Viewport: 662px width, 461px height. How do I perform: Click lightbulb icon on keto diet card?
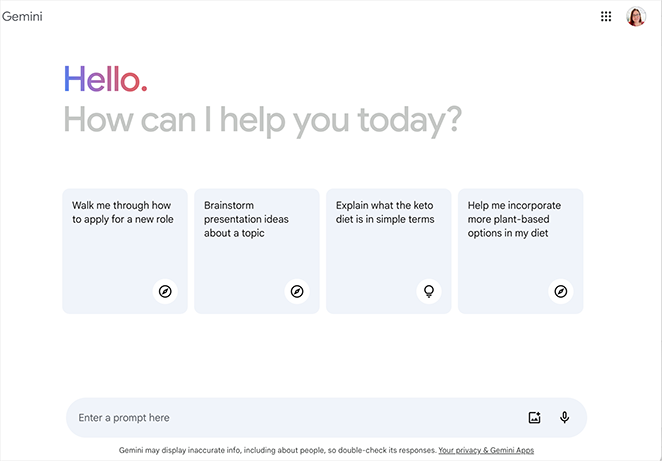click(429, 291)
